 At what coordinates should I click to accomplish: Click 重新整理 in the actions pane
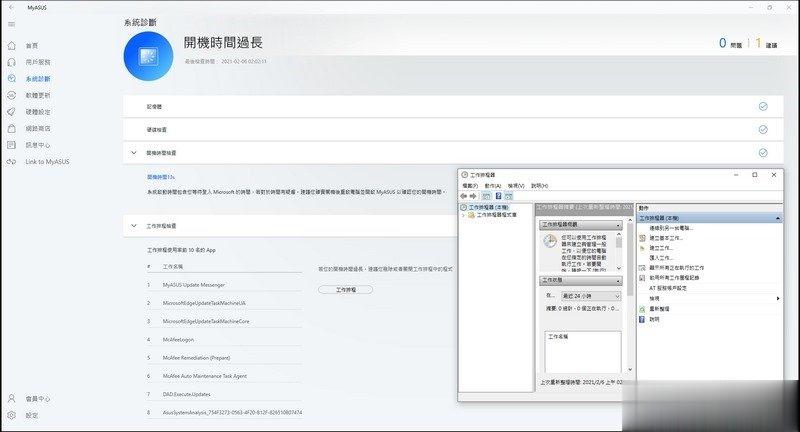click(x=659, y=309)
